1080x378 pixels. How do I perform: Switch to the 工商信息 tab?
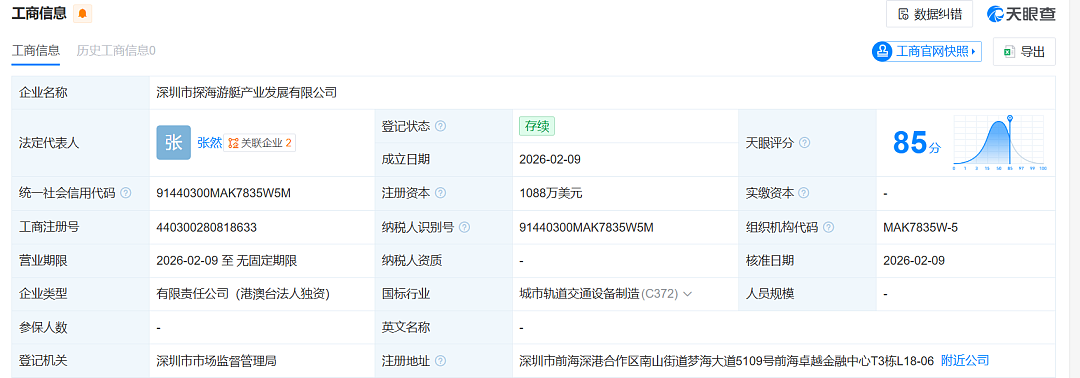[x=36, y=50]
